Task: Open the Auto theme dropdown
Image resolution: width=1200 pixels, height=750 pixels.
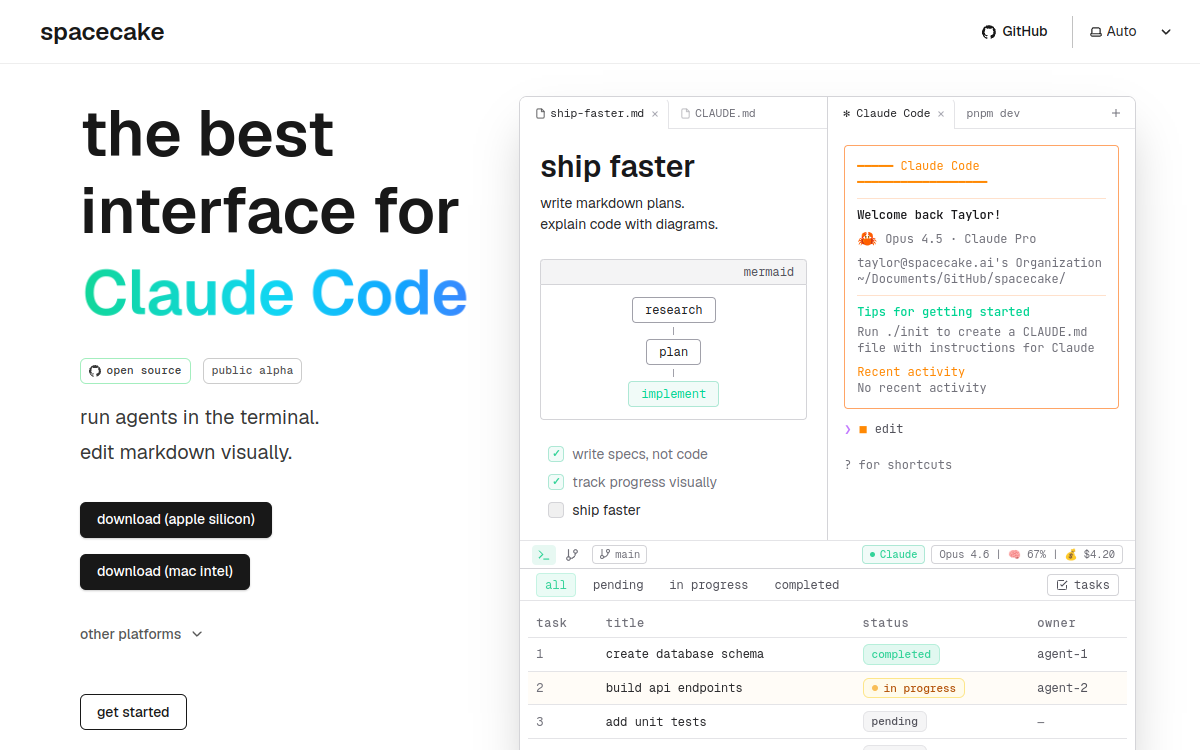Action: (x=1130, y=32)
